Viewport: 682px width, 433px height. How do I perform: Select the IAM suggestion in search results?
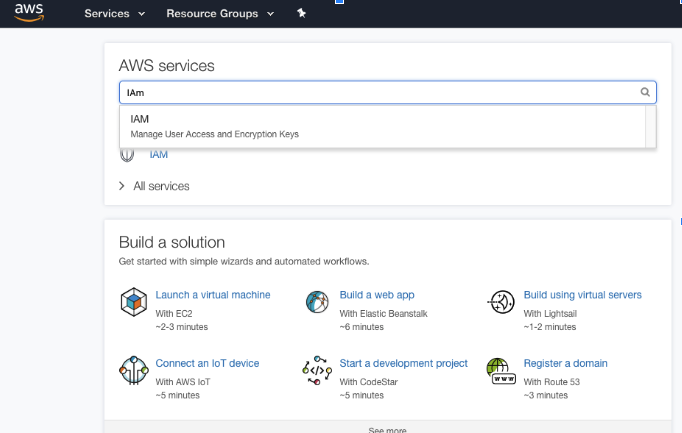coord(382,126)
